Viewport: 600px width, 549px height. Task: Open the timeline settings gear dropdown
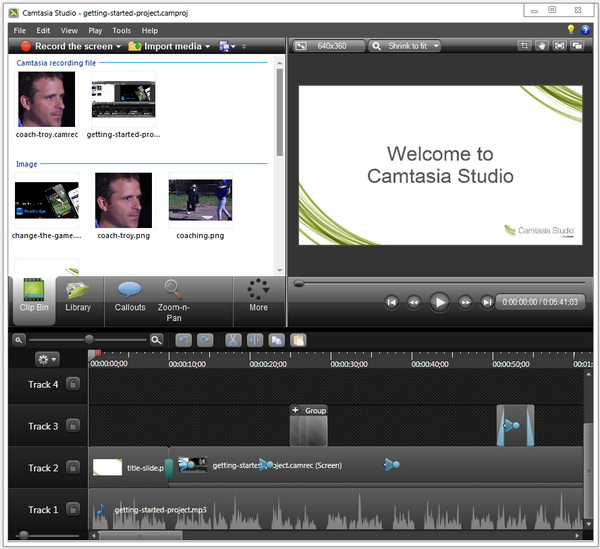[46, 359]
